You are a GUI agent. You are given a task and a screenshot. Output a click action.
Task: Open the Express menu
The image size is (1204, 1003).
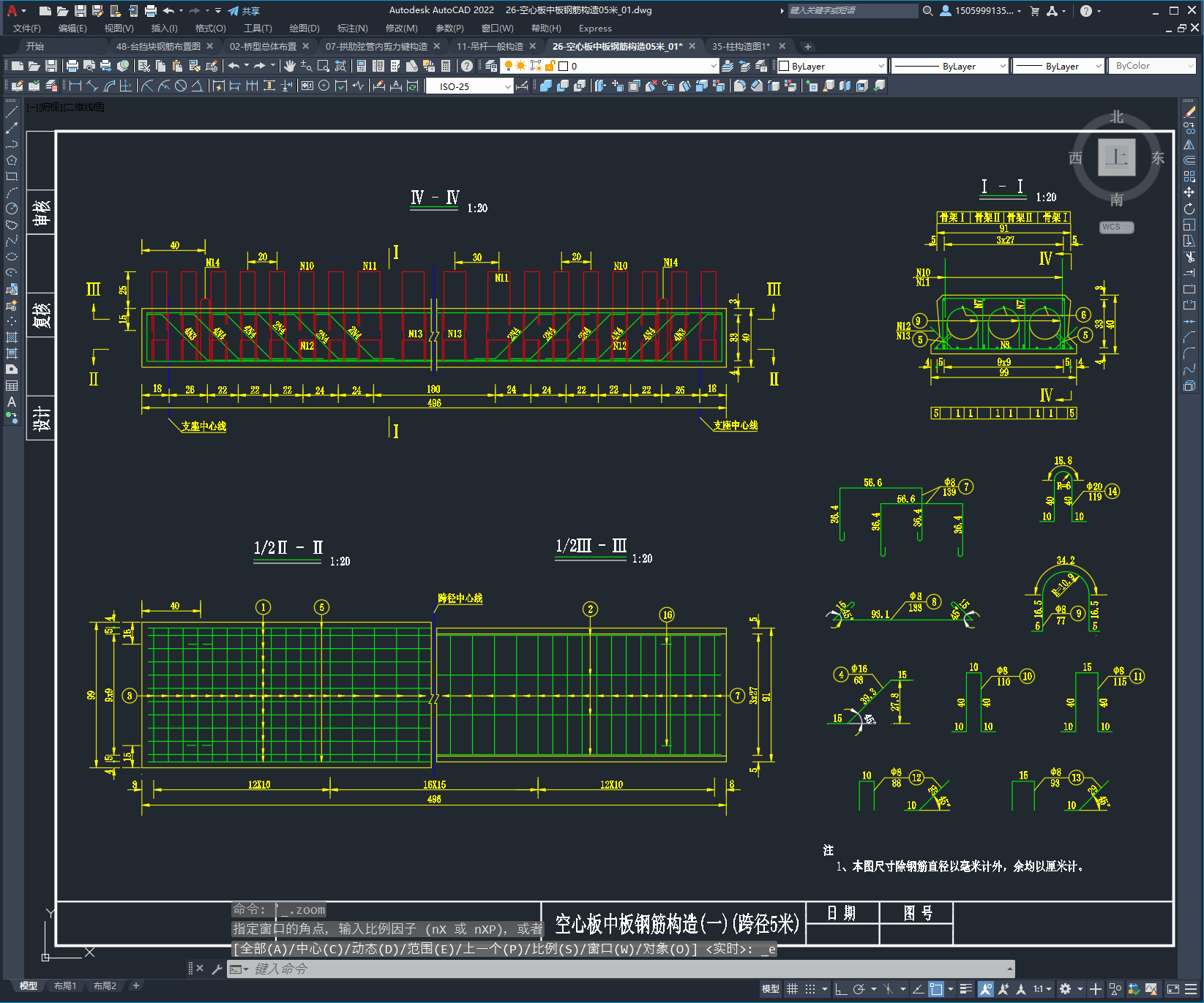pos(595,29)
